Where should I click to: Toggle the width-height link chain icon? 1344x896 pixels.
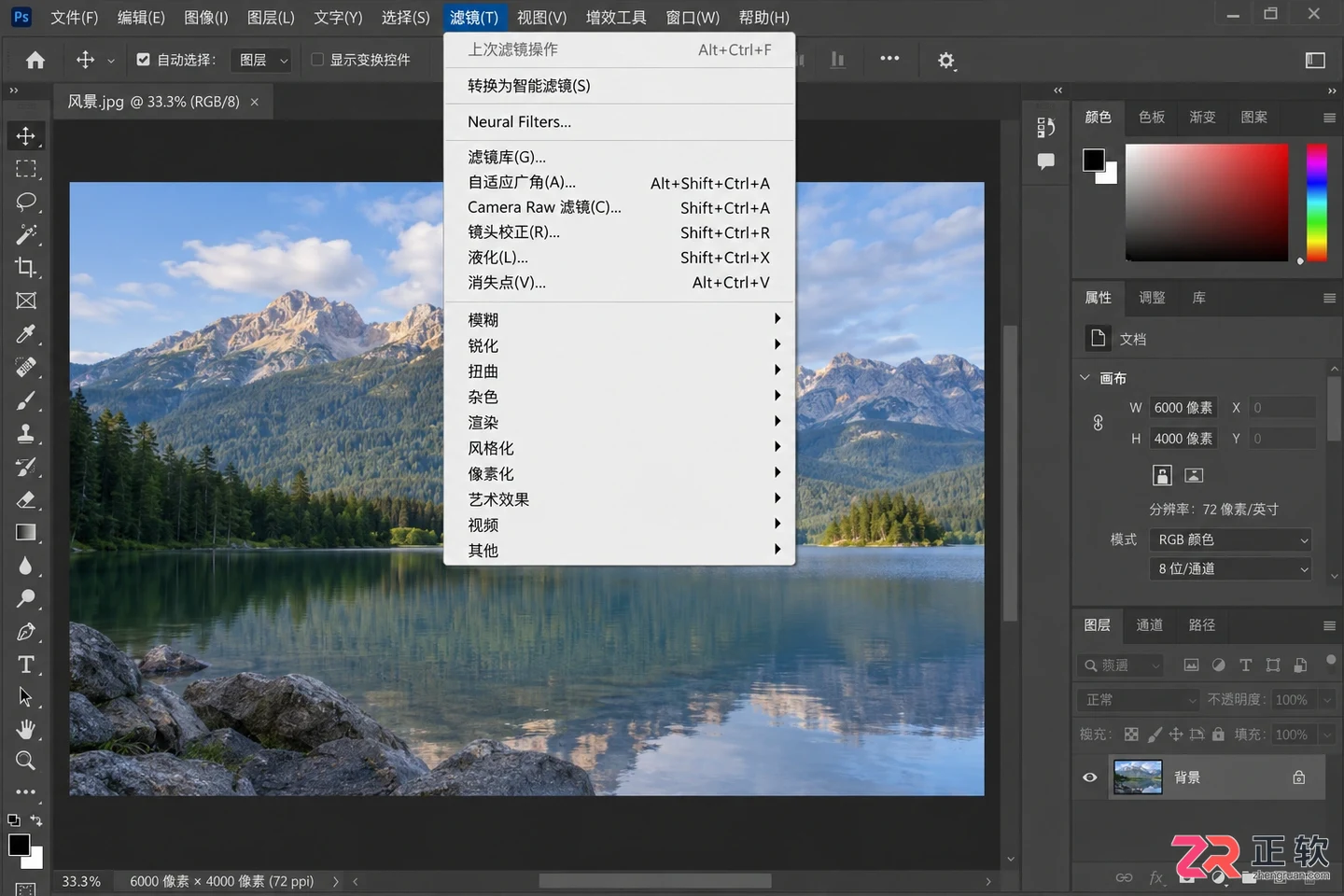(x=1099, y=423)
